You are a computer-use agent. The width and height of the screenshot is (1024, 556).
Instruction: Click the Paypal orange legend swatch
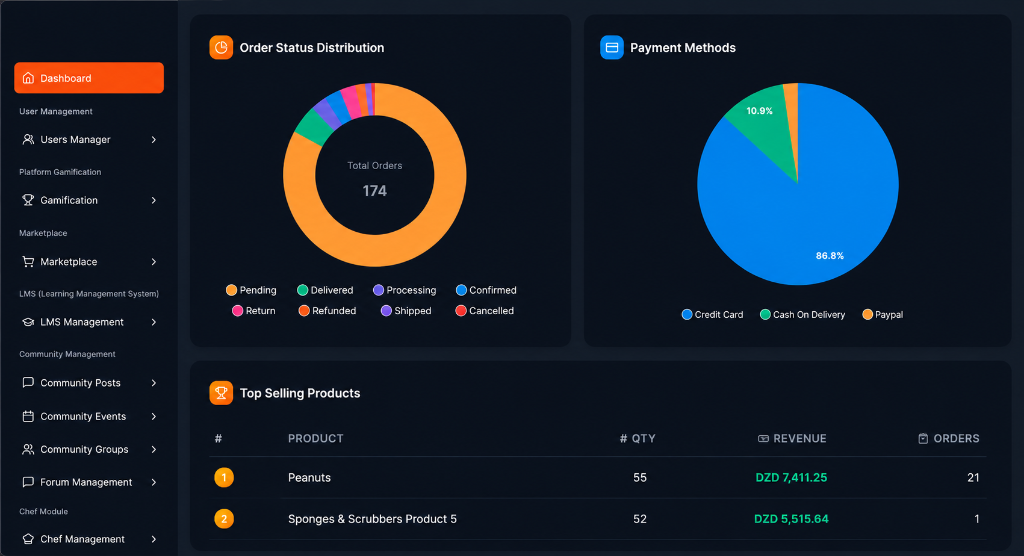click(x=867, y=315)
